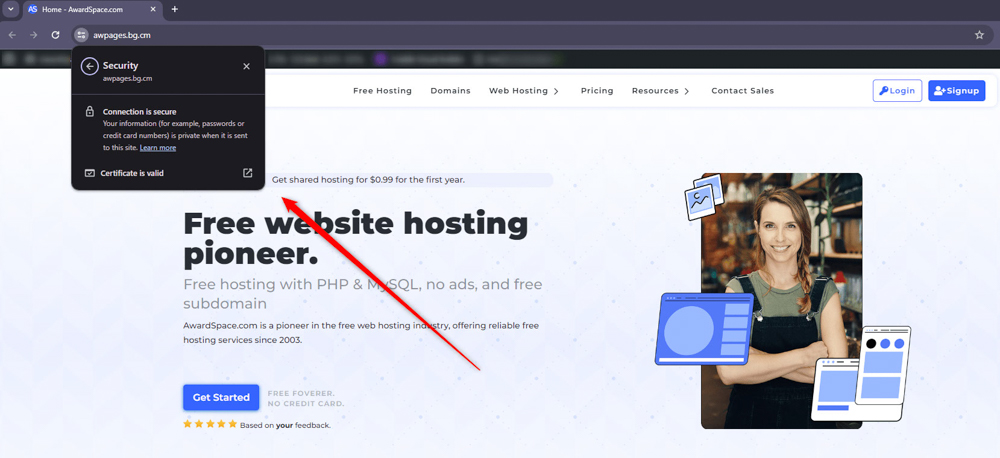Open the Learn more link
Screen dimensions: 1000x458
(158, 148)
